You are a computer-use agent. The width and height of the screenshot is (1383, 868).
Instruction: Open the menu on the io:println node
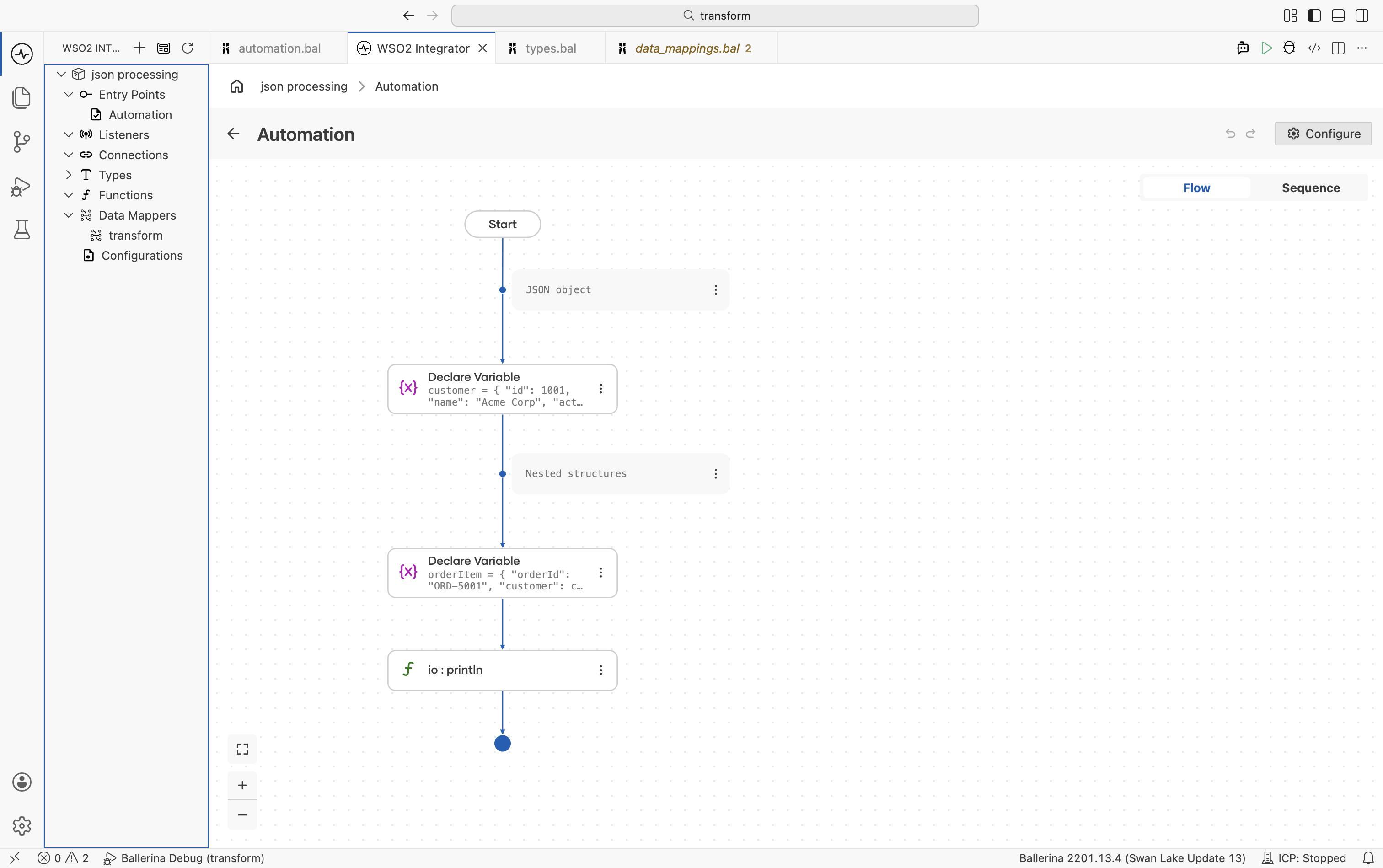pyautogui.click(x=600, y=670)
